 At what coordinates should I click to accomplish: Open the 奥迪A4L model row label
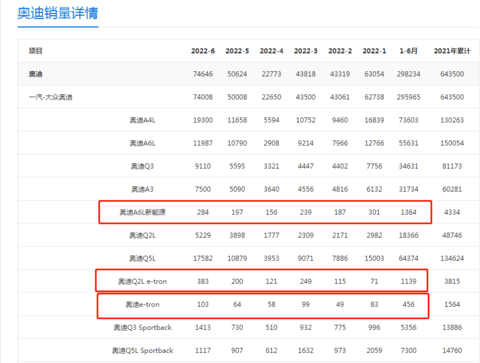(x=142, y=120)
